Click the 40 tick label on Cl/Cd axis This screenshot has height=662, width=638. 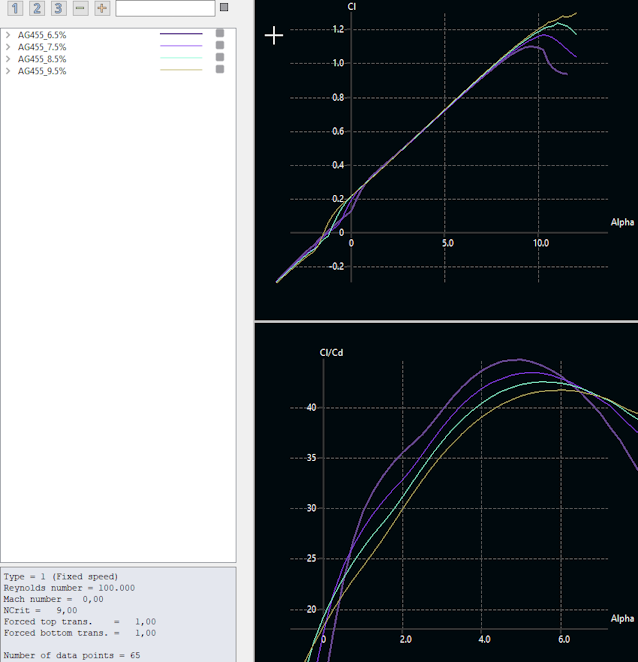click(x=312, y=407)
